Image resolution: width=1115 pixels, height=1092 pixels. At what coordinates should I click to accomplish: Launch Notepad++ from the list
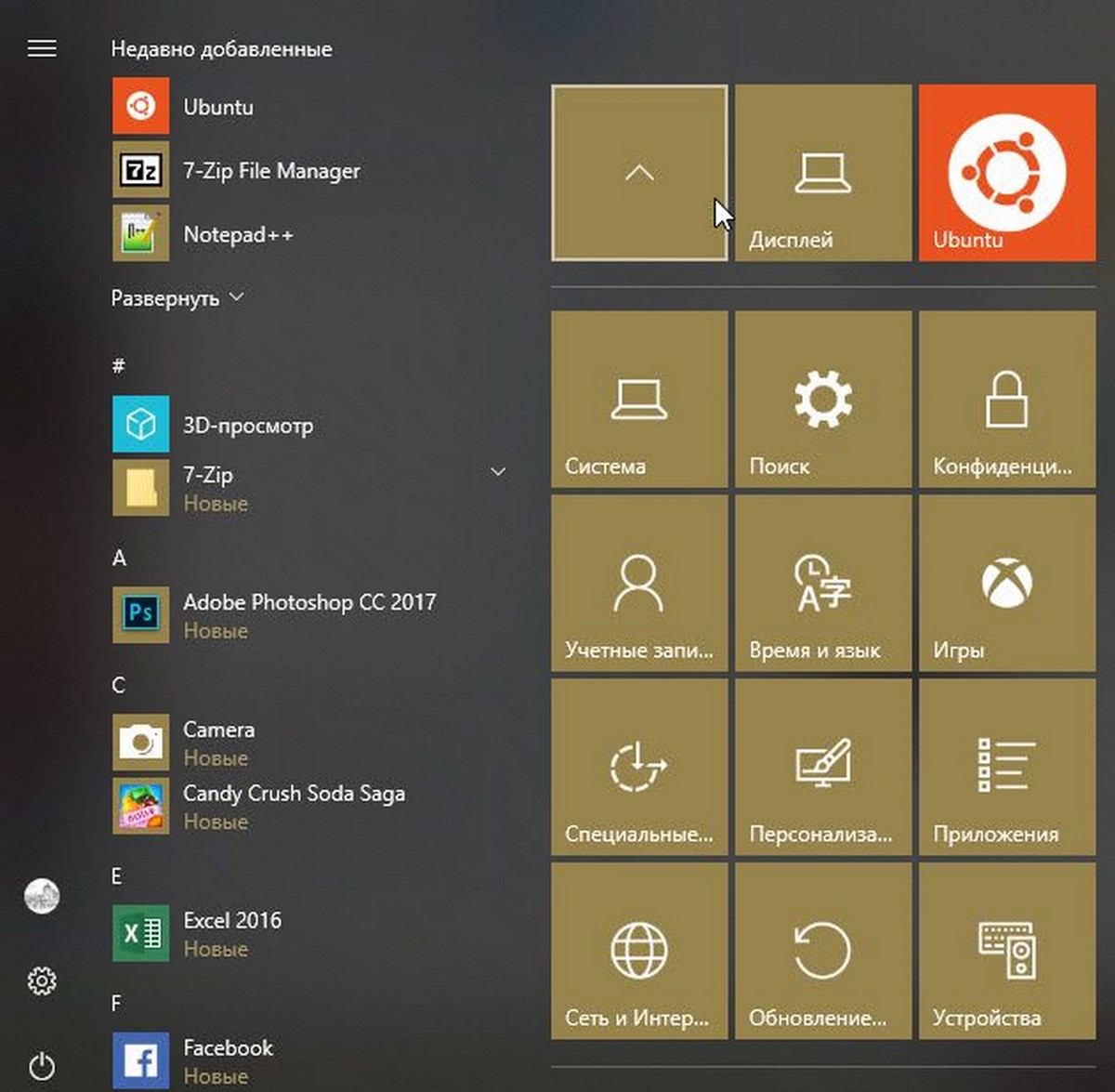tap(310, 234)
